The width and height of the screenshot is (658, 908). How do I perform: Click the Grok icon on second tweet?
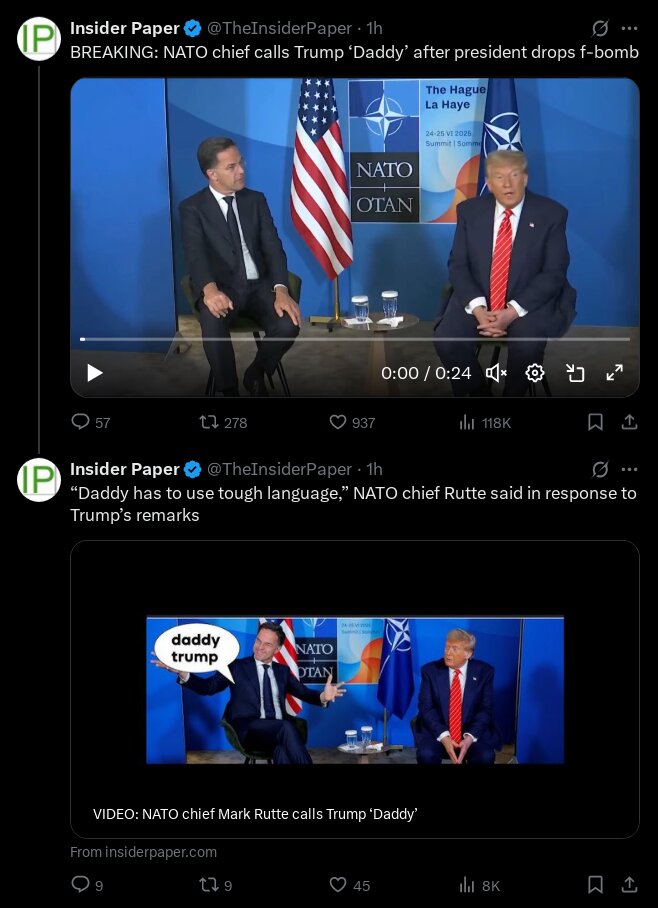600,469
